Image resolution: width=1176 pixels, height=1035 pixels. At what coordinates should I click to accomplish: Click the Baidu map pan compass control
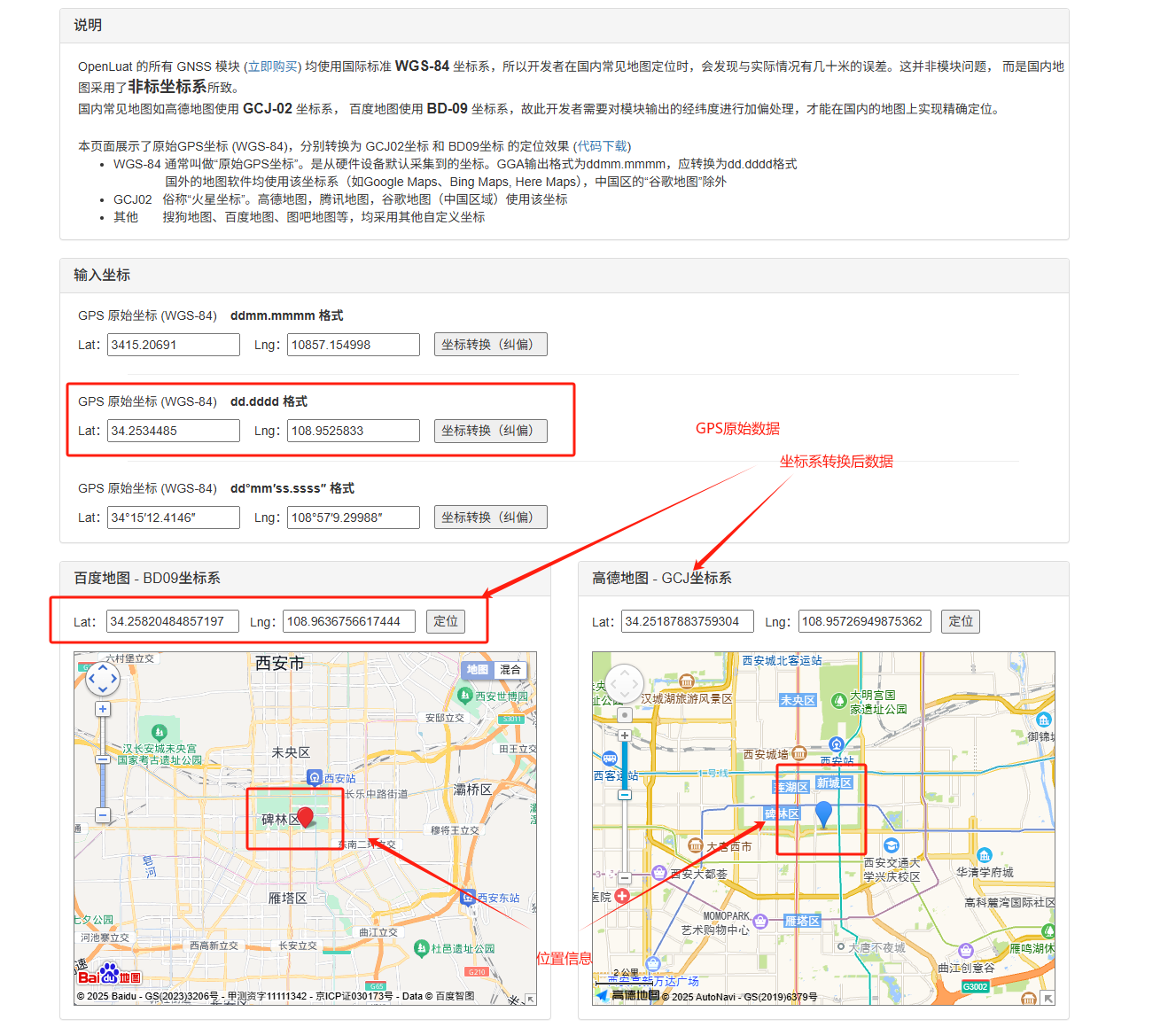click(103, 680)
